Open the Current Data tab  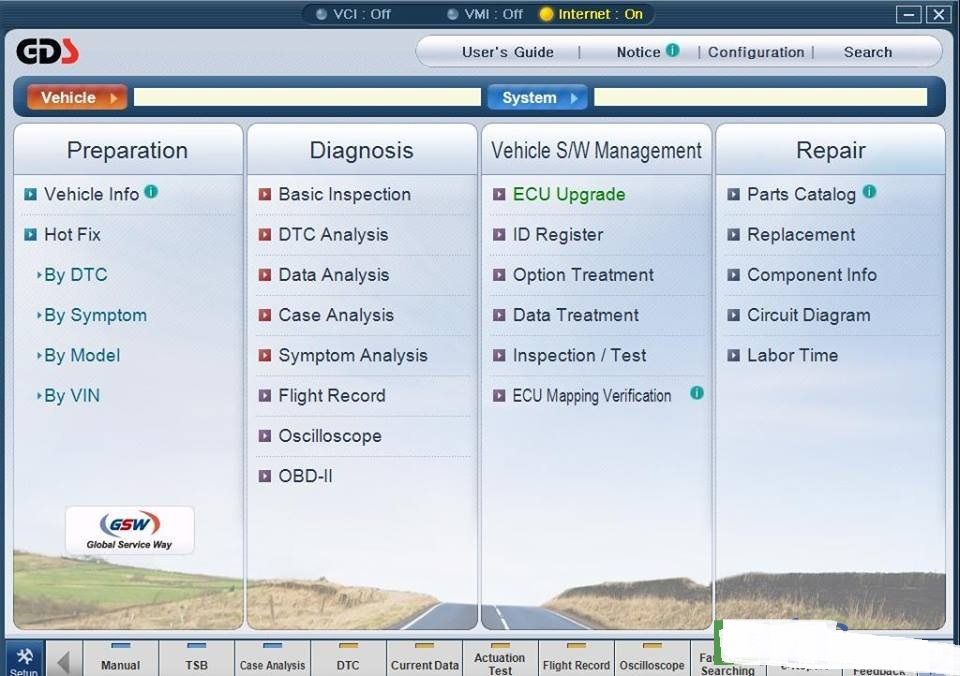(424, 659)
